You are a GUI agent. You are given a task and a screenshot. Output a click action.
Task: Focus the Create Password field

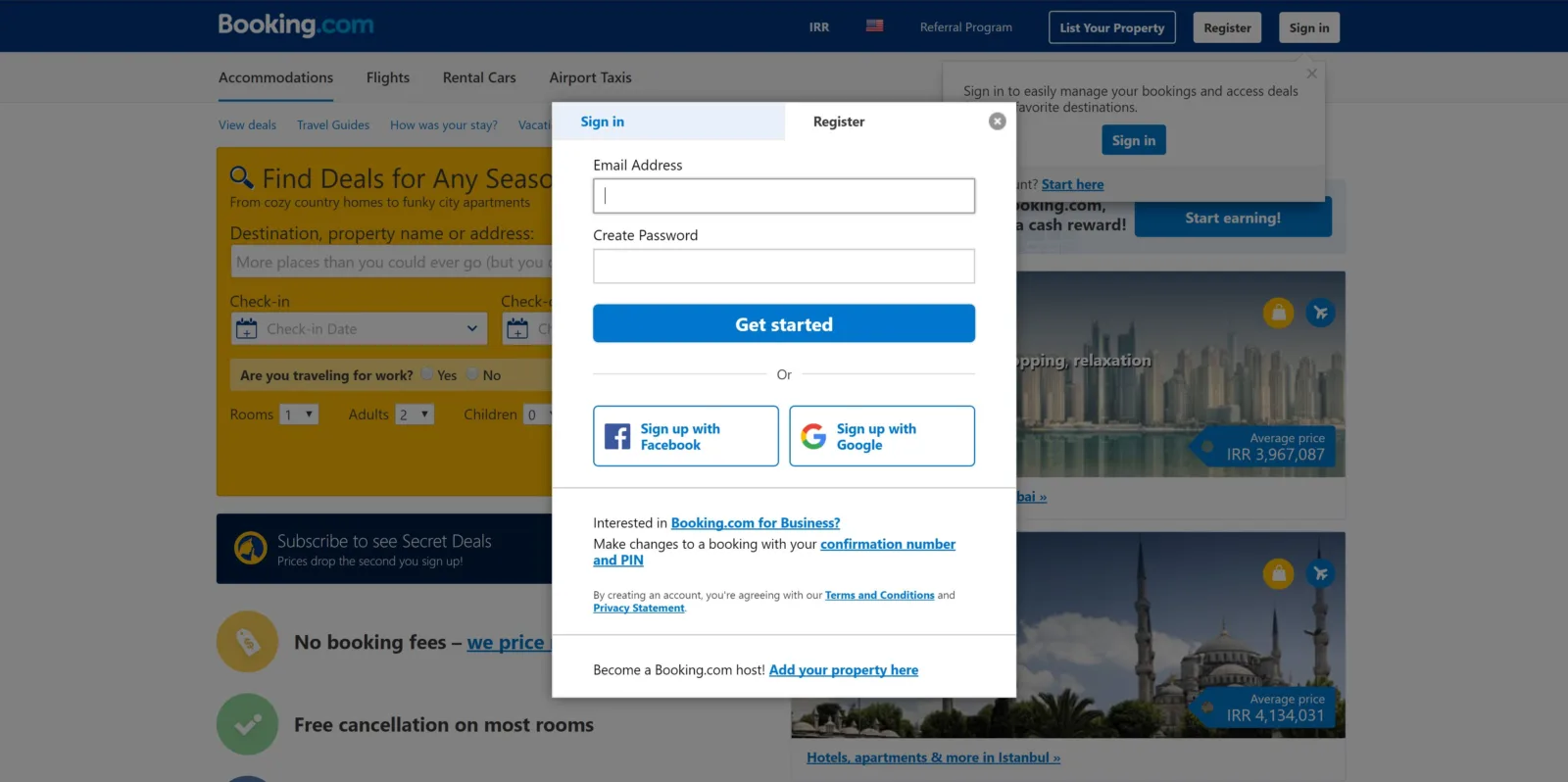784,266
